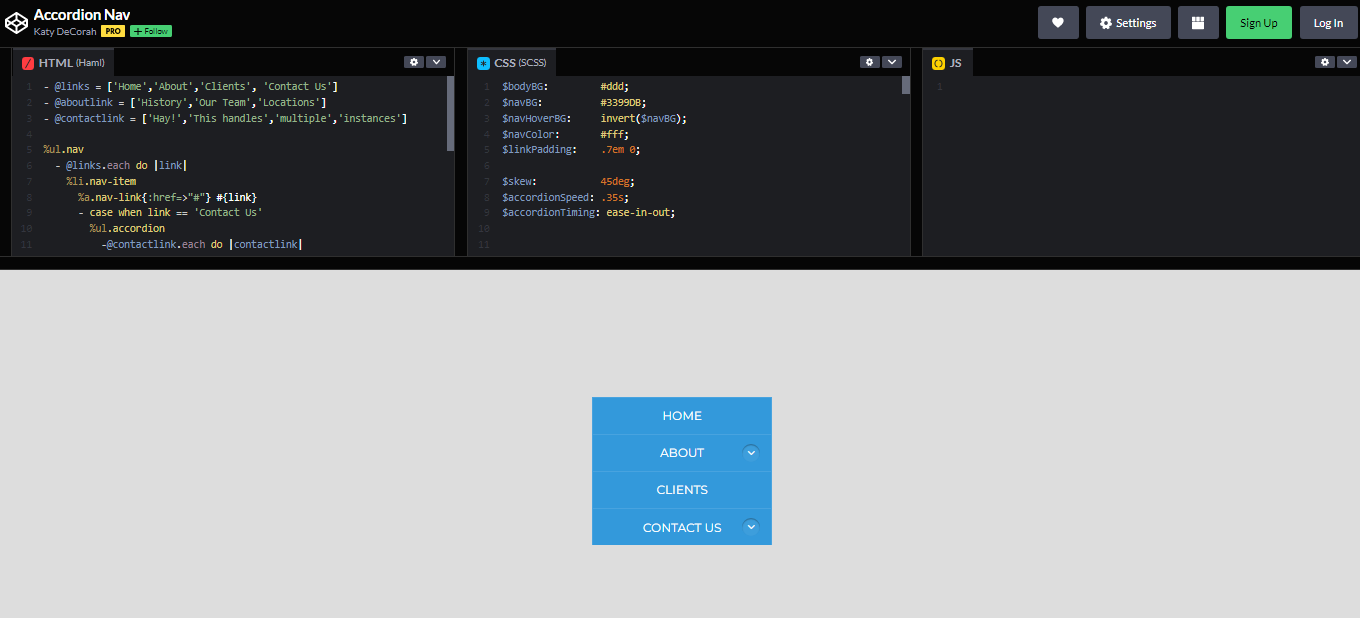1360x618 pixels.
Task: Expand the JS editor dropdown chevron
Action: coord(1347,62)
